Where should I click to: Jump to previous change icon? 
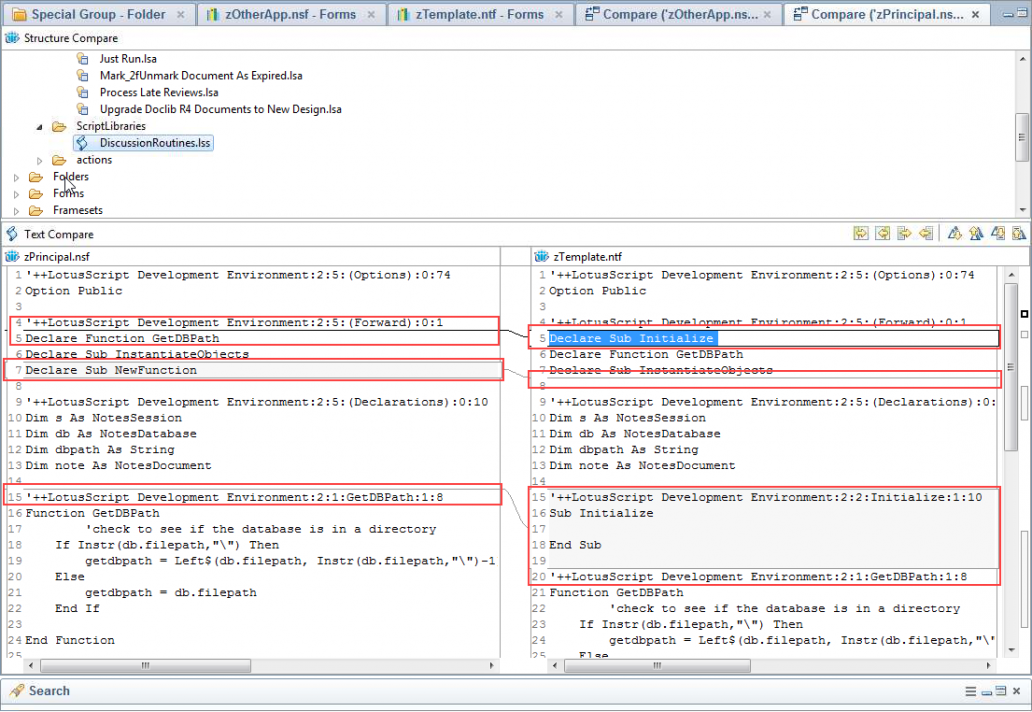[x=1018, y=234]
